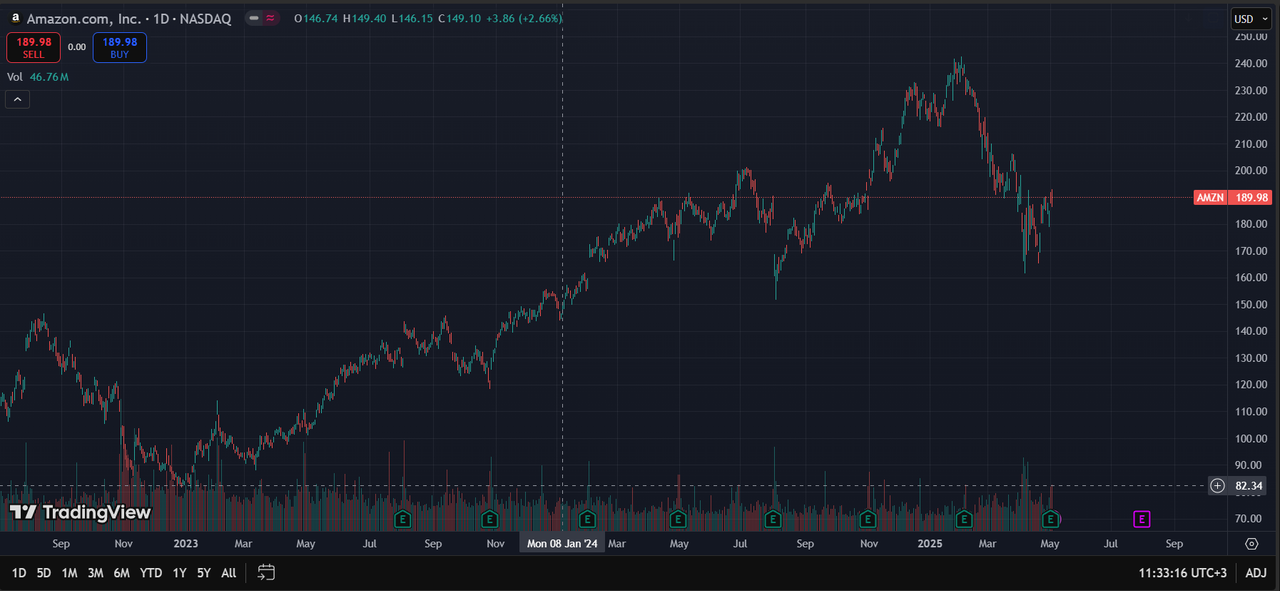Click the 2023 label on the time axis
This screenshot has width=1280, height=591.
[x=186, y=544]
